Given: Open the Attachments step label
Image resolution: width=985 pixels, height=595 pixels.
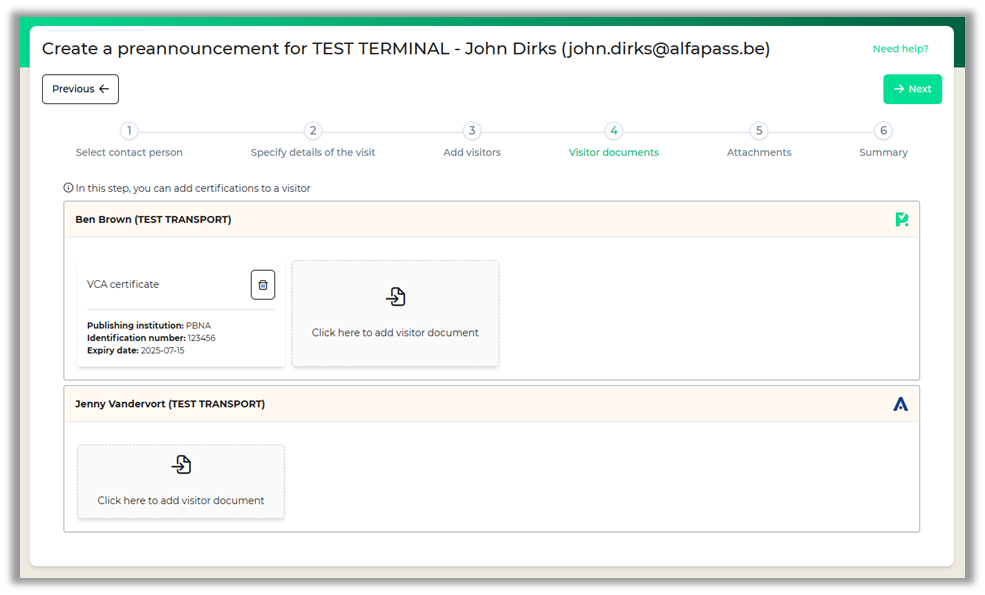Looking at the screenshot, I should 759,153.
